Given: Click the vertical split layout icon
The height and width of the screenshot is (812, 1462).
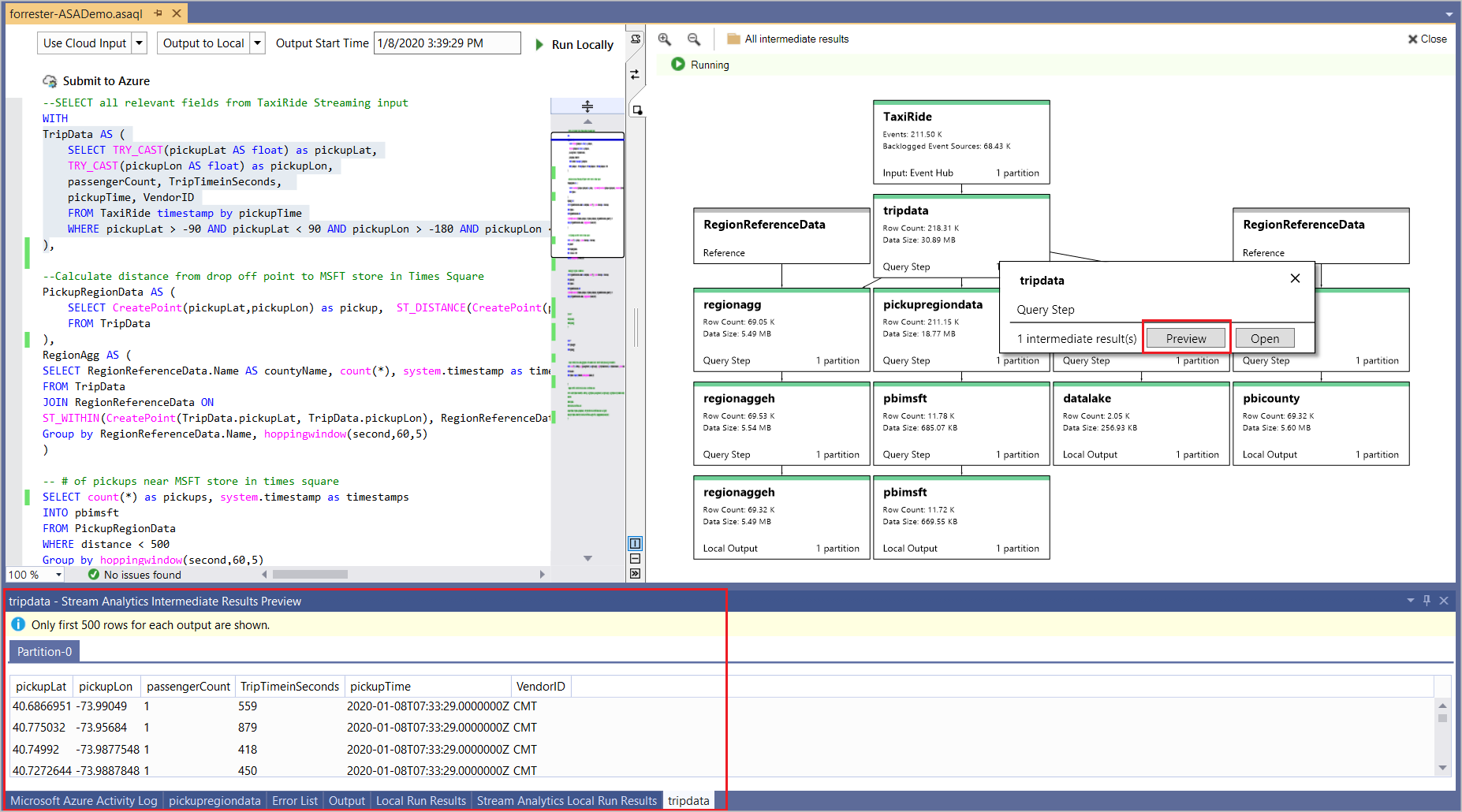Looking at the screenshot, I should click(x=635, y=543).
